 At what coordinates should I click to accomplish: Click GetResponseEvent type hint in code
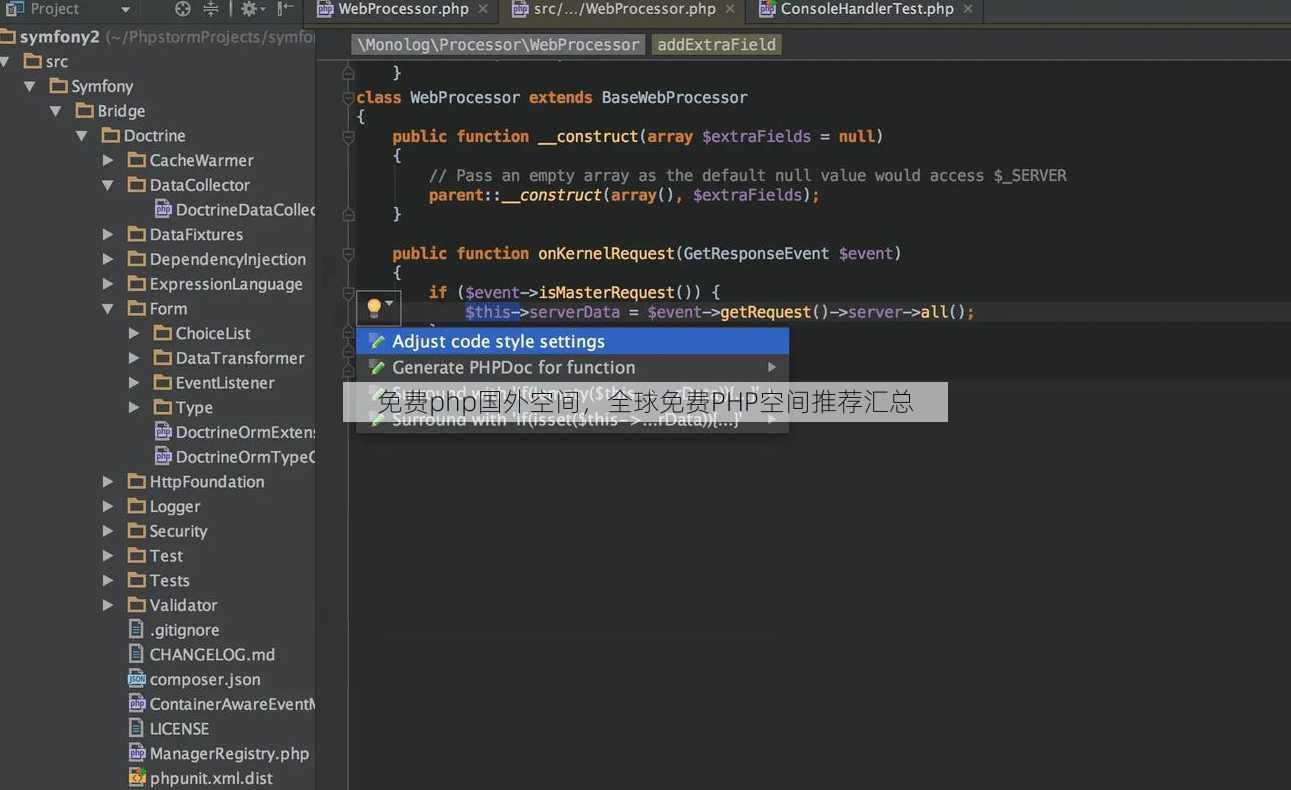point(756,253)
